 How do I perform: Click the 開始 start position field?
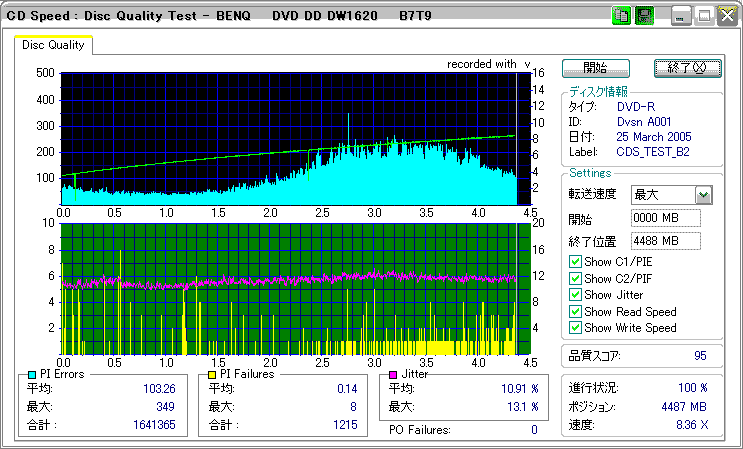(665, 218)
